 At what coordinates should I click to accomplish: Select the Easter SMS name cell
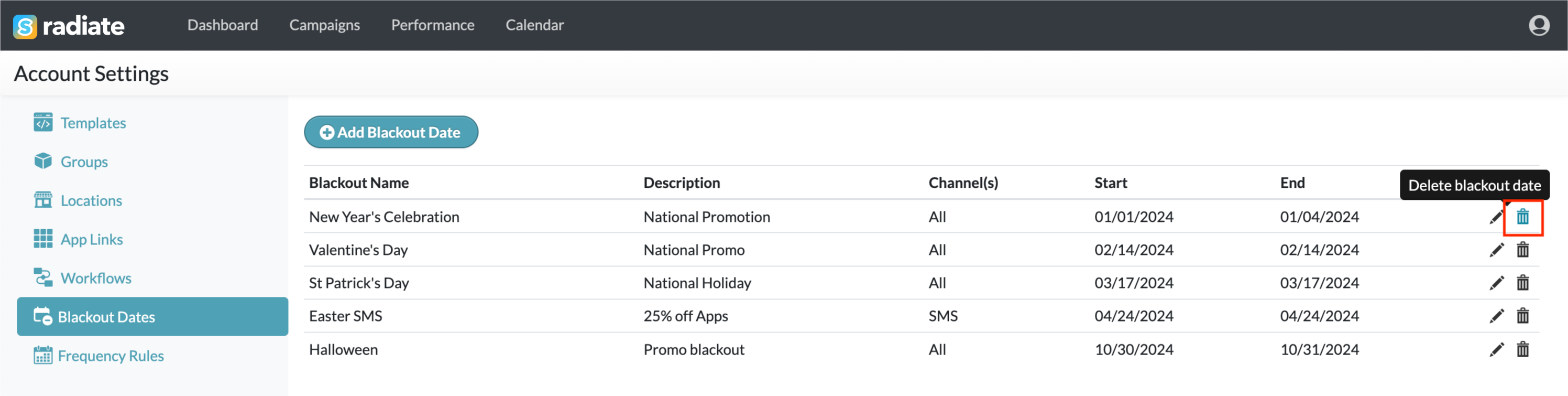(345, 316)
